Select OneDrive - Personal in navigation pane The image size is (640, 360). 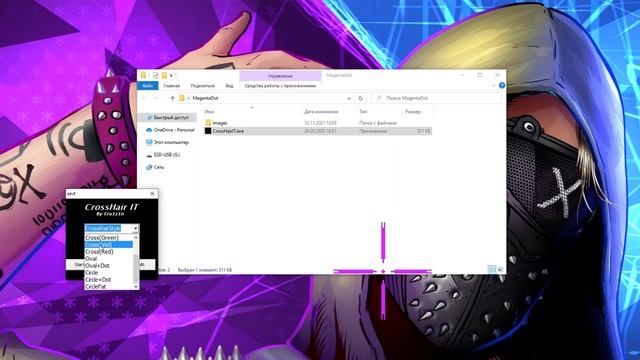coord(171,130)
